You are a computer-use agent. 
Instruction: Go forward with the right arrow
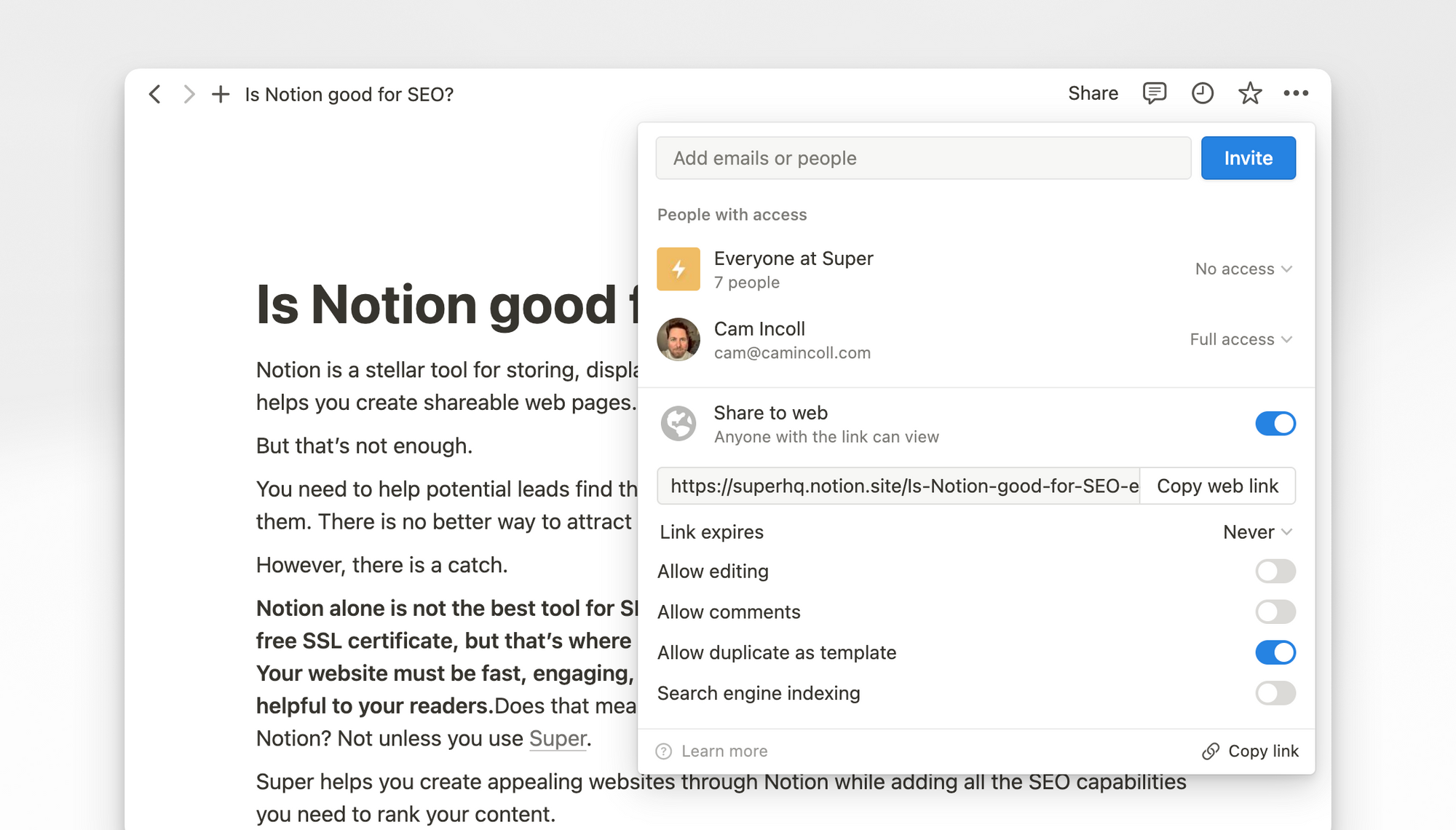point(189,94)
